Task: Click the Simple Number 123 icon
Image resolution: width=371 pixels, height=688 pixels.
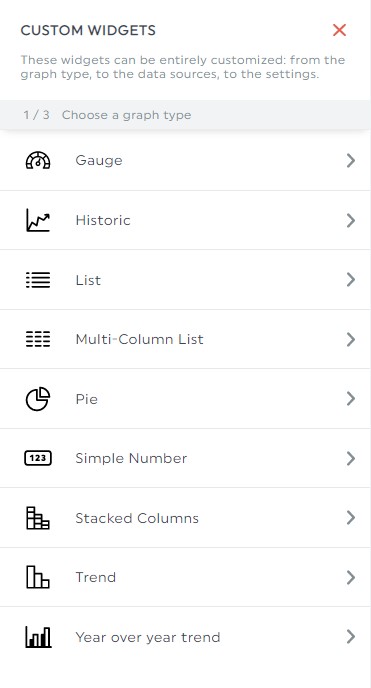Action: 38,458
